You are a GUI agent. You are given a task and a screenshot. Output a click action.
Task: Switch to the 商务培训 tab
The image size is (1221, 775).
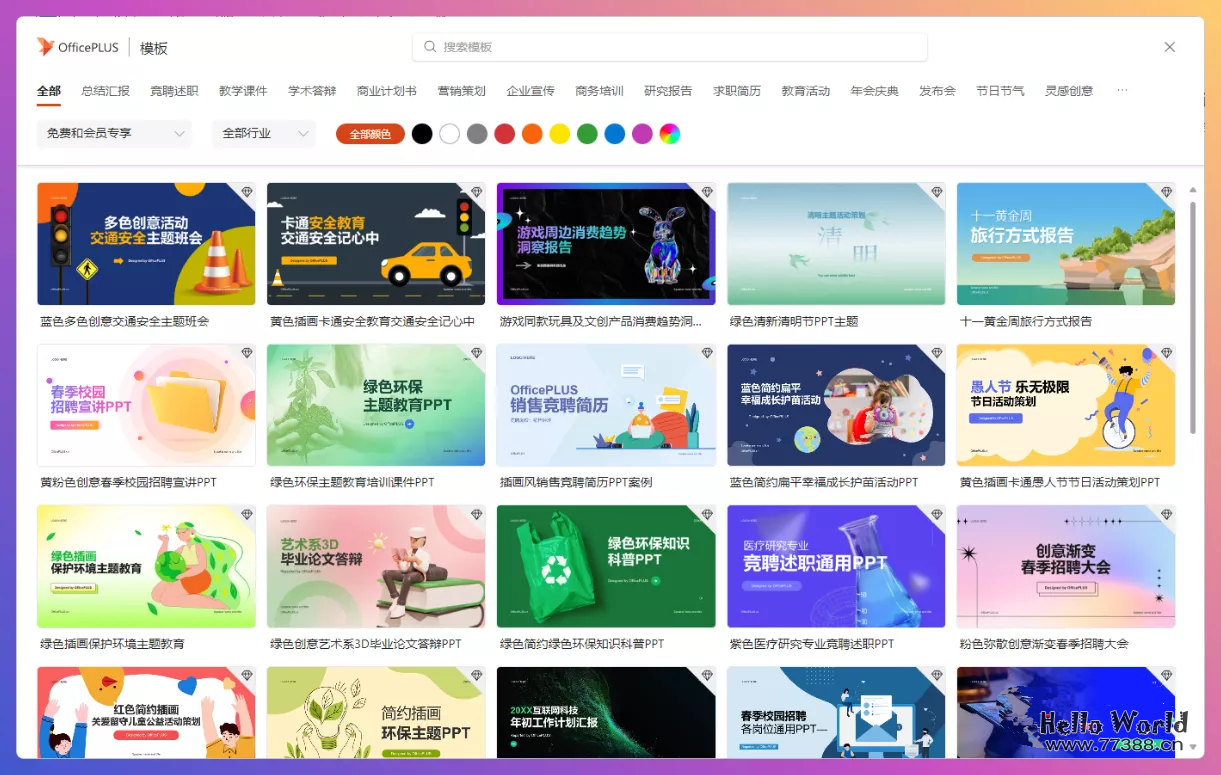click(x=599, y=91)
